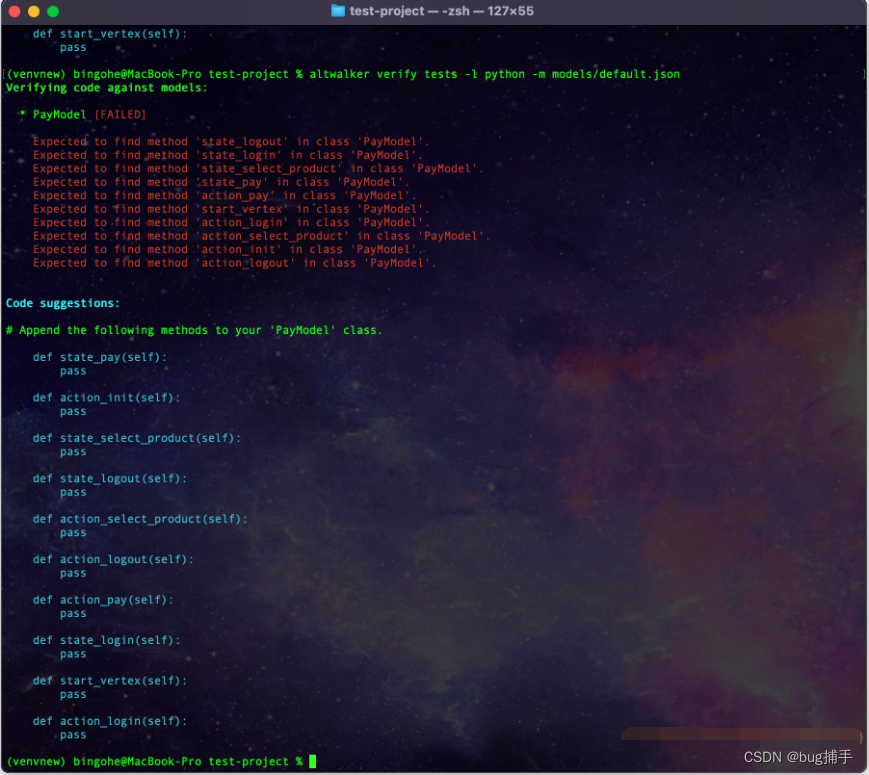Image resolution: width=869 pixels, height=775 pixels.
Task: Click the '# Append the following methods' comment
Action: coord(194,330)
